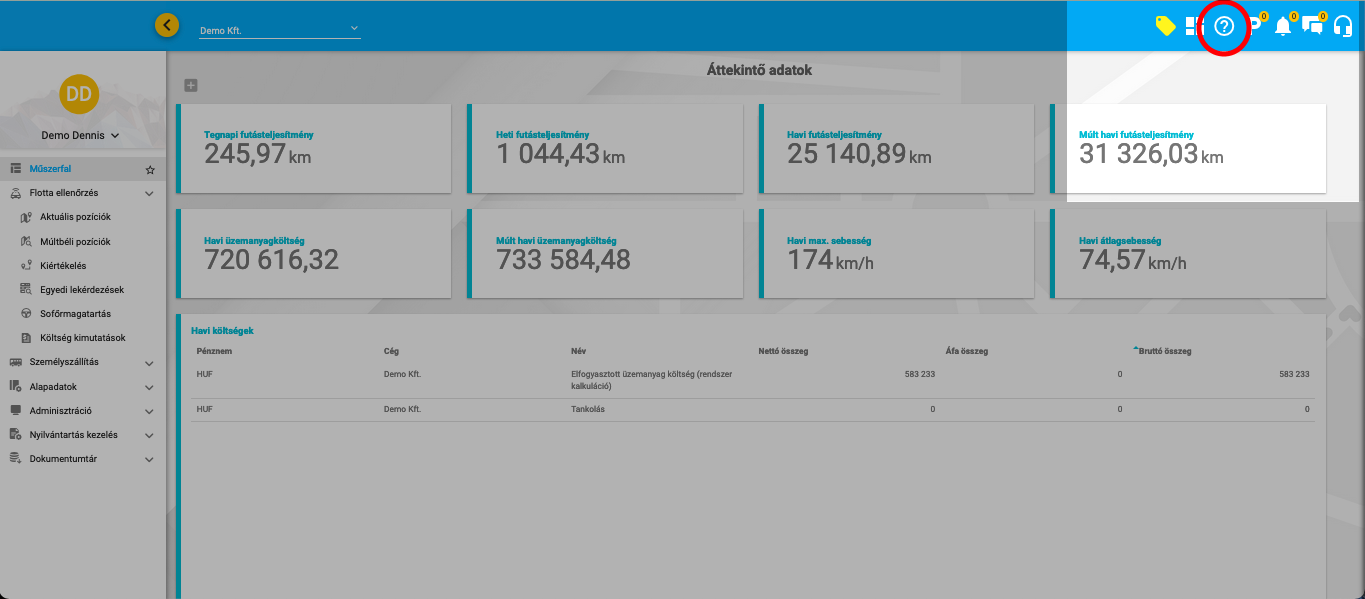
Task: Click the yellow back arrow button
Action: click(x=167, y=25)
